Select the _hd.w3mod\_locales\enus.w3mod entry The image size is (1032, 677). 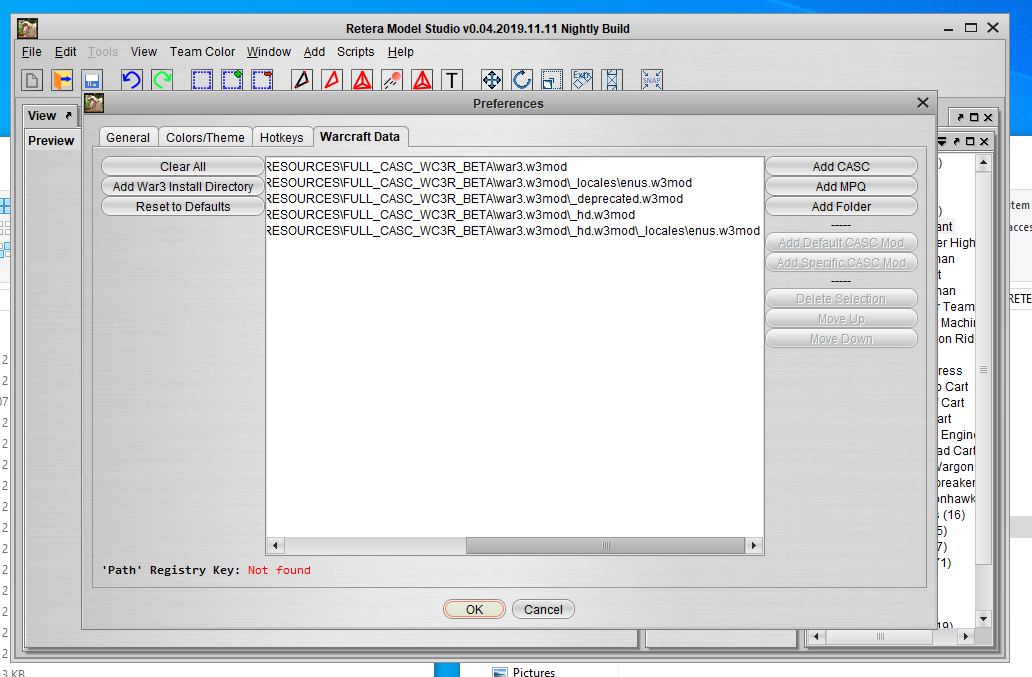point(514,230)
